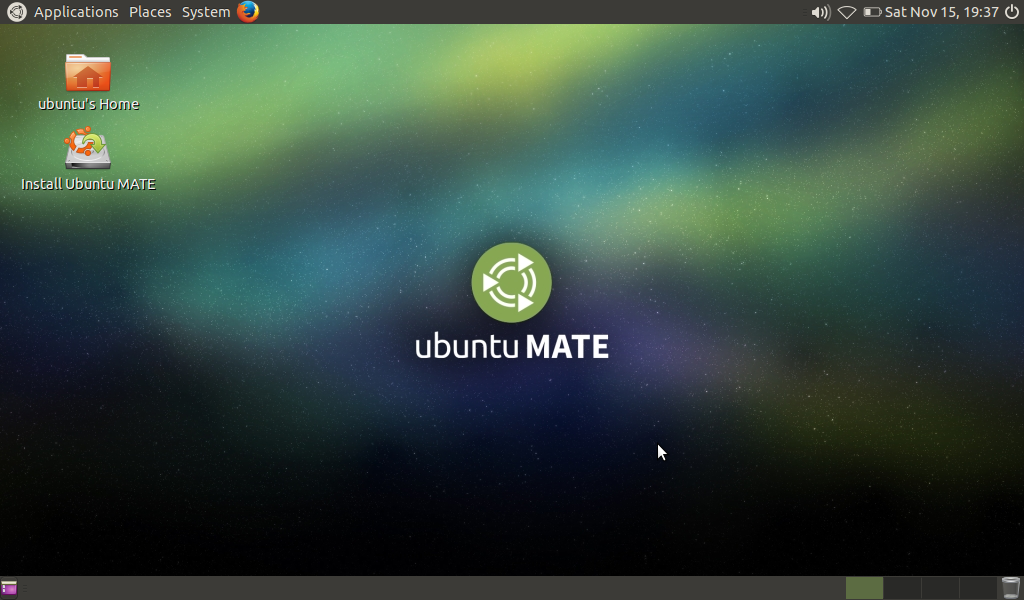Click the show desktop button
Image resolution: width=1024 pixels, height=600 pixels.
(x=9, y=588)
